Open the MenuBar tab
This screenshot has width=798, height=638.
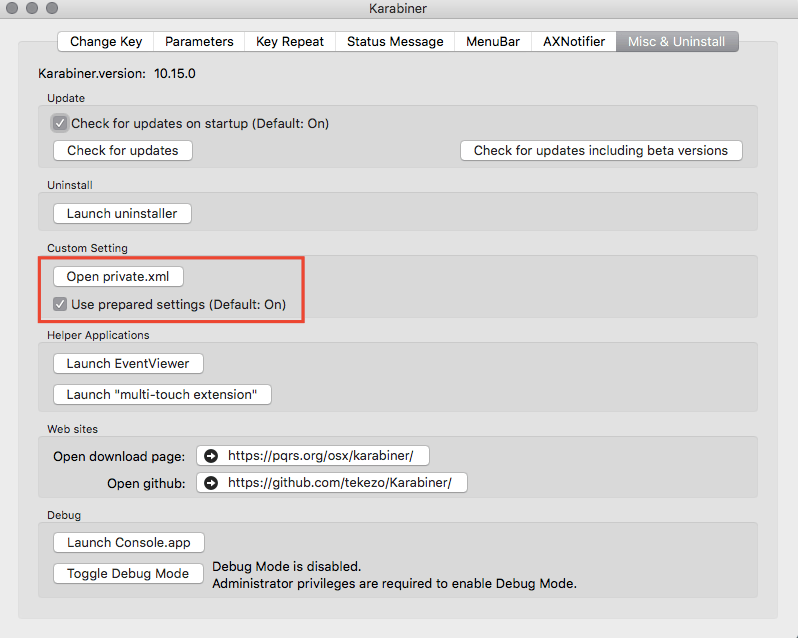493,41
